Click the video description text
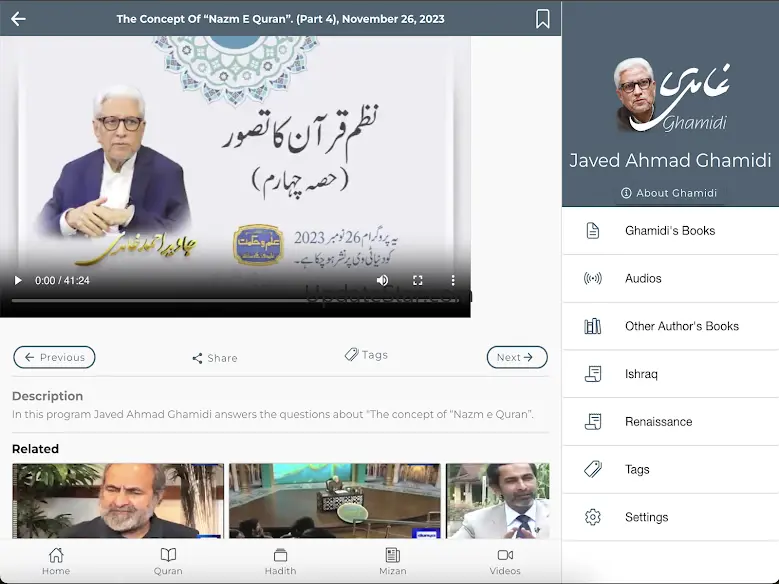779x584 pixels. click(273, 414)
